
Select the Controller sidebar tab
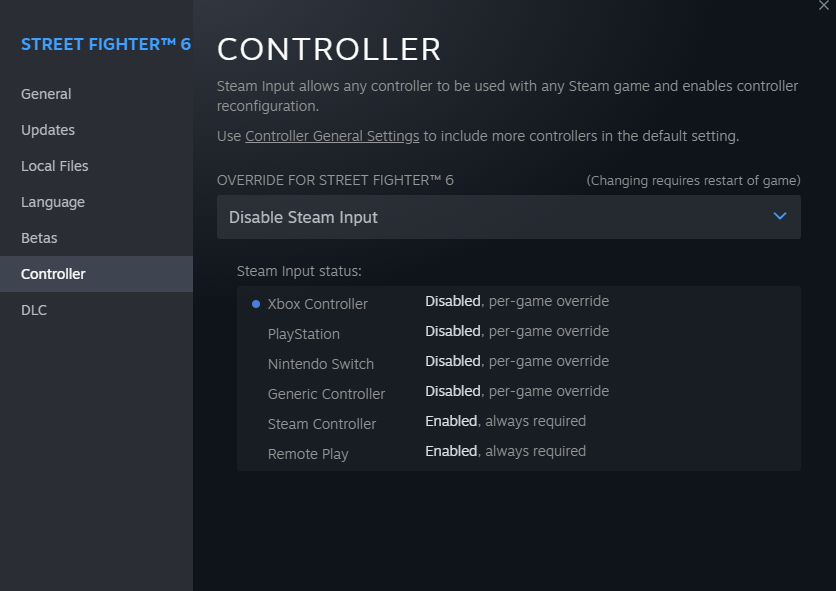pyautogui.click(x=53, y=274)
